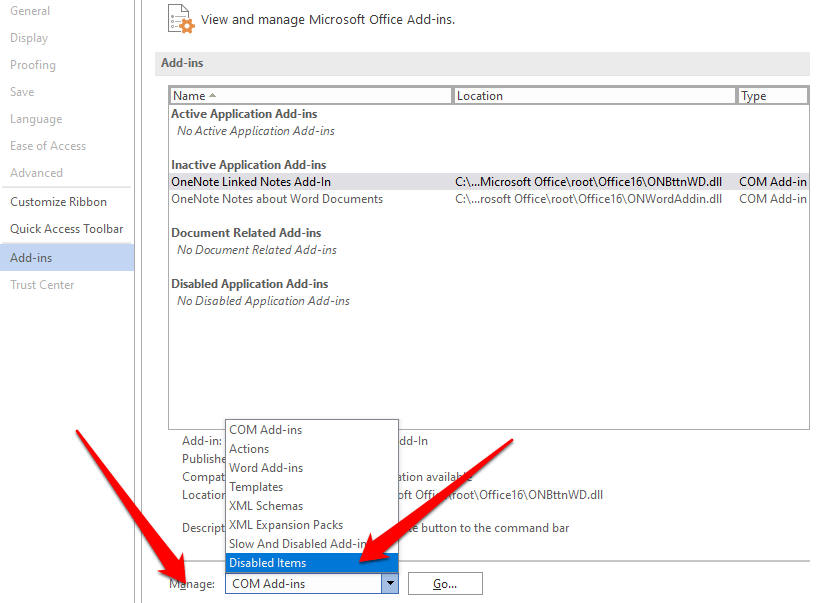Select Templates option in dropdown
The image size is (820, 603).
[x=256, y=487]
